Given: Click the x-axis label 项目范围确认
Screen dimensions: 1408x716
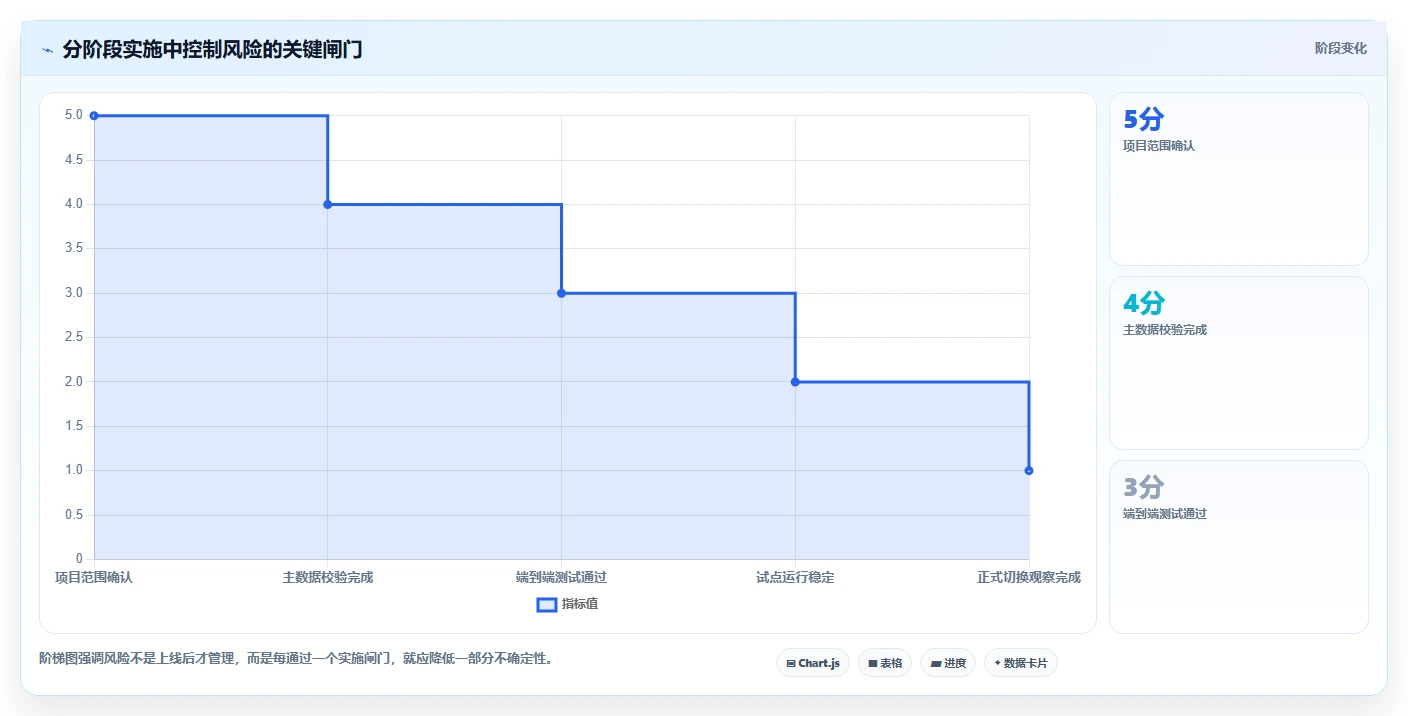Looking at the screenshot, I should tap(94, 577).
